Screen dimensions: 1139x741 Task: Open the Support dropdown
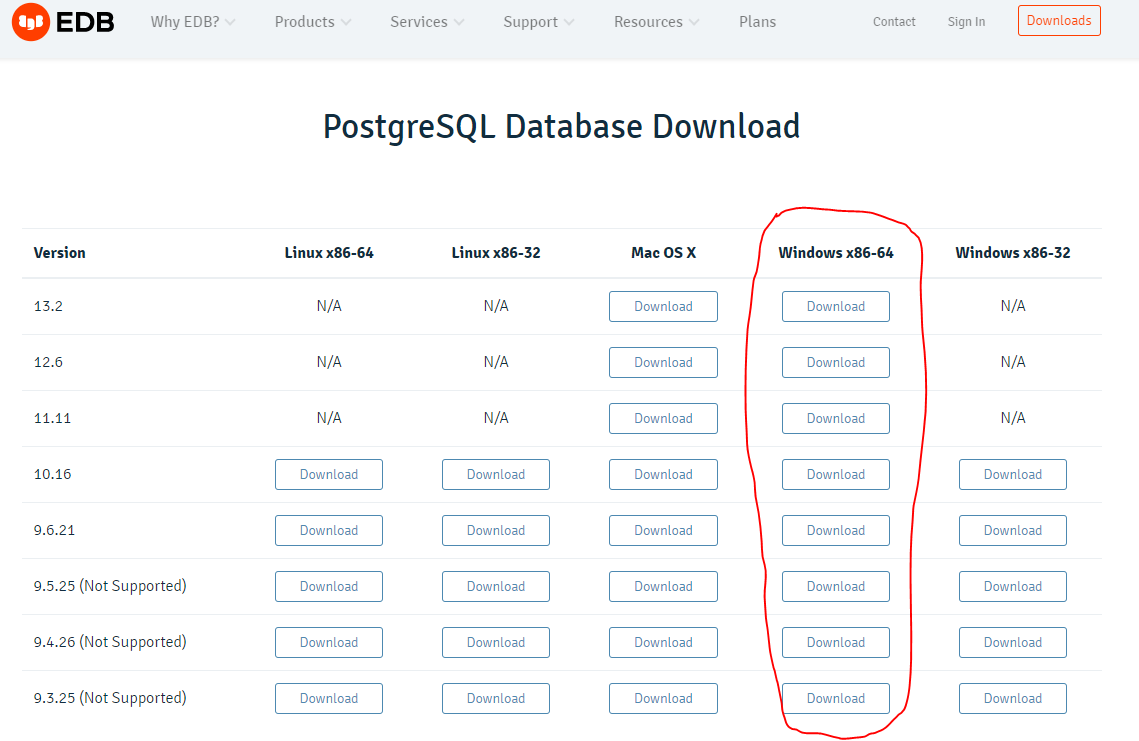pyautogui.click(x=538, y=22)
